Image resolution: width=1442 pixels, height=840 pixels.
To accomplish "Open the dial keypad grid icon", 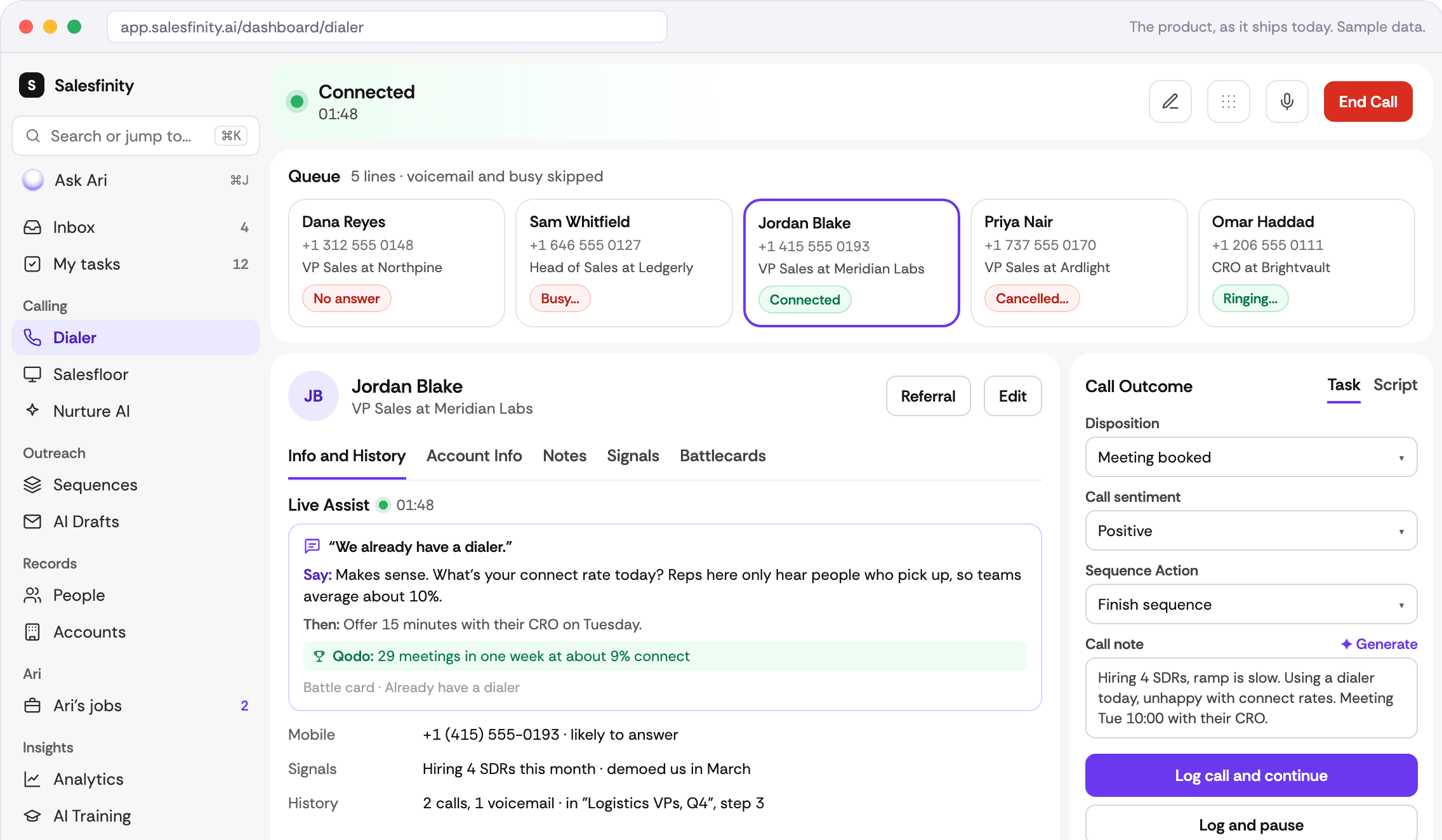I will pyautogui.click(x=1228, y=102).
